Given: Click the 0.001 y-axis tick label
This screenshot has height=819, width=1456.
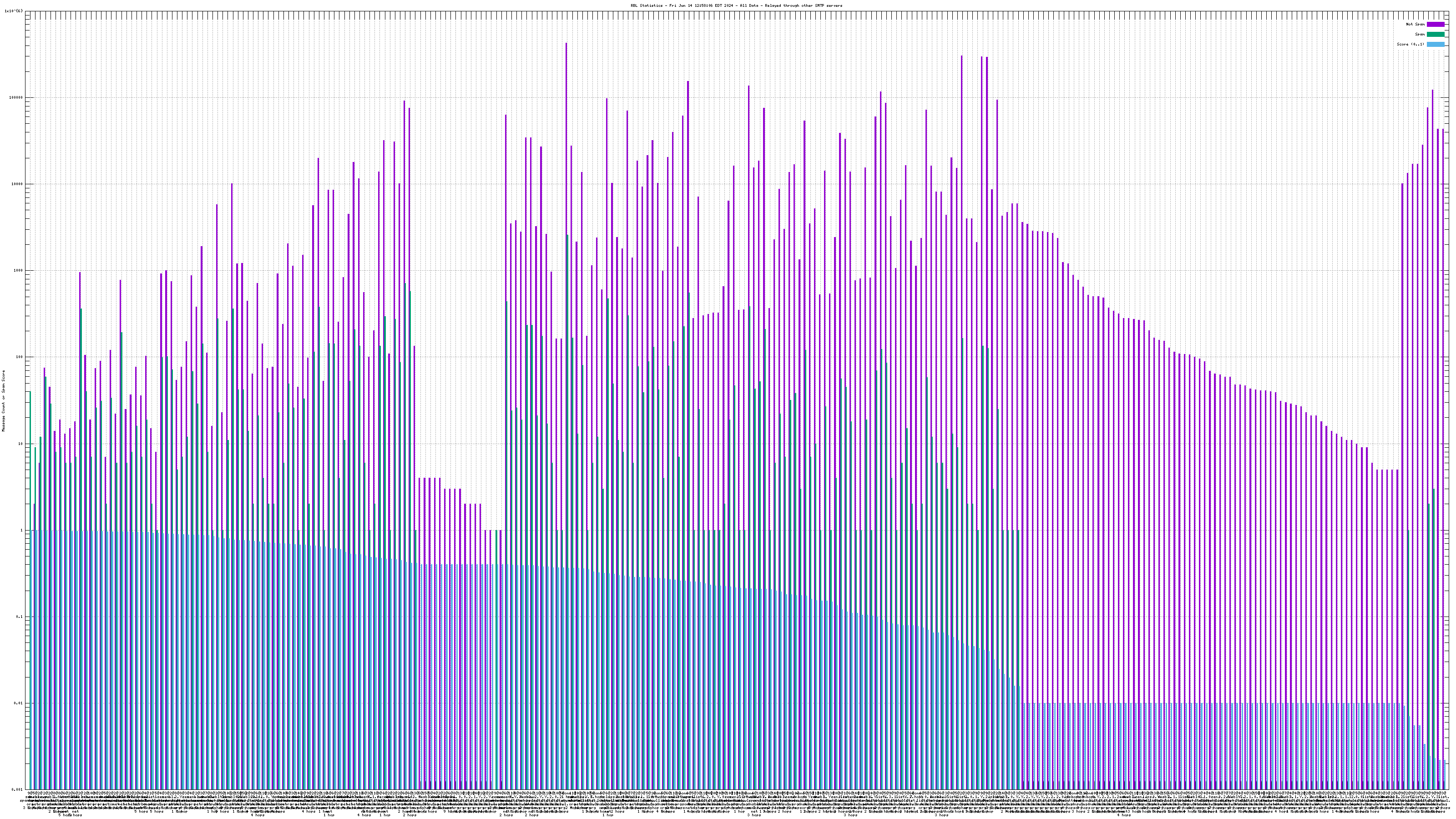Looking at the screenshot, I should click(18, 789).
